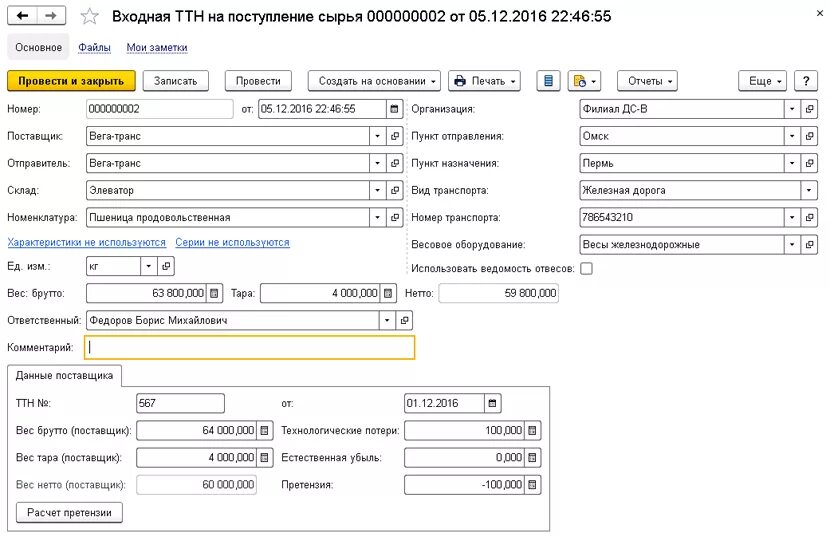
Task: Click the Провести и закрыть button
Action: point(71,81)
